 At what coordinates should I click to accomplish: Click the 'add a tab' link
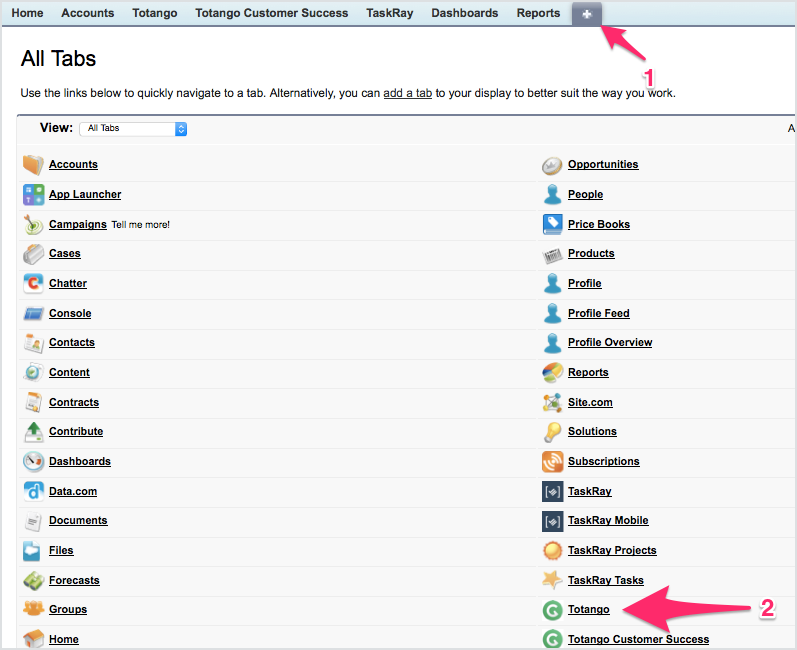(x=407, y=94)
